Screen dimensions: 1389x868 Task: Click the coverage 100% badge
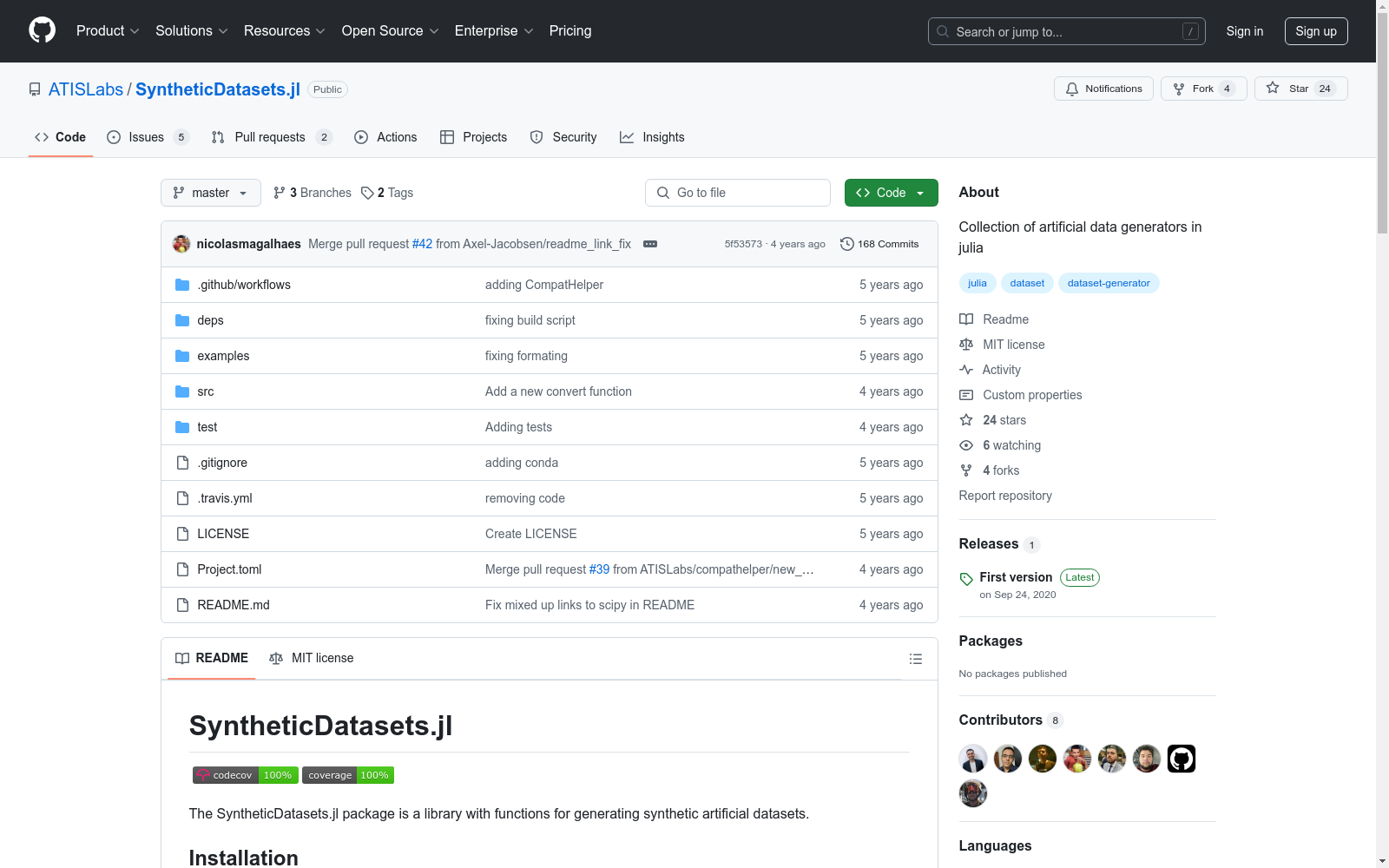coord(348,775)
